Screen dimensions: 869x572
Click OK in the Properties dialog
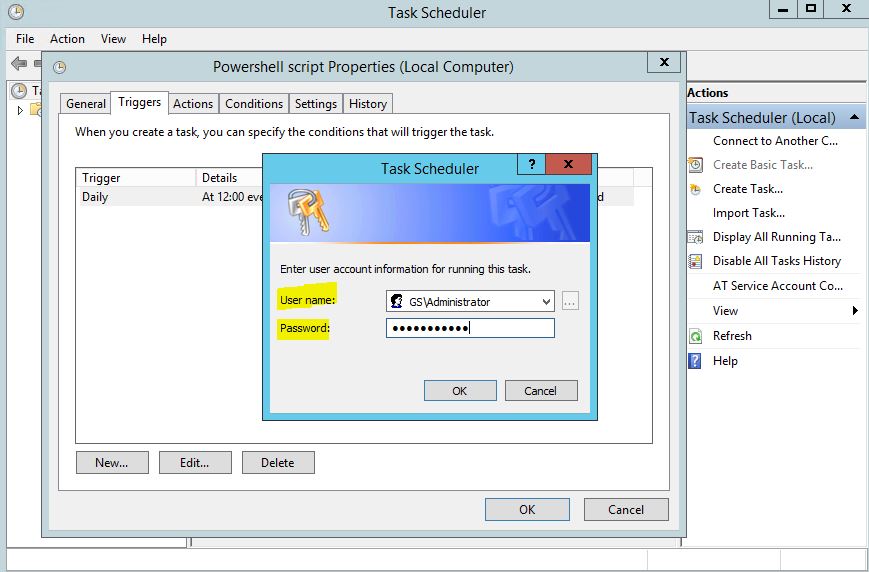pyautogui.click(x=527, y=509)
